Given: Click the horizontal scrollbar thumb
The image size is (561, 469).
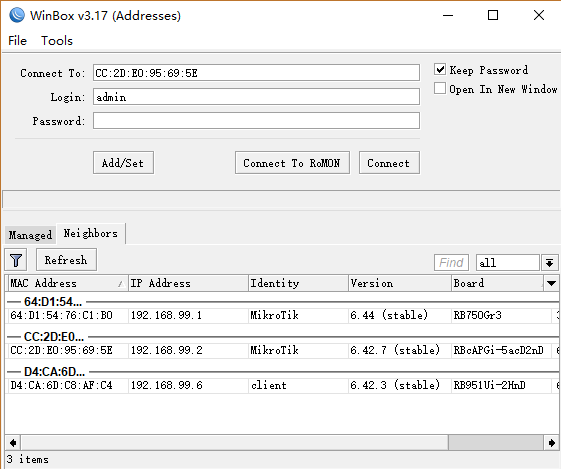Looking at the screenshot, I should click(x=496, y=443).
